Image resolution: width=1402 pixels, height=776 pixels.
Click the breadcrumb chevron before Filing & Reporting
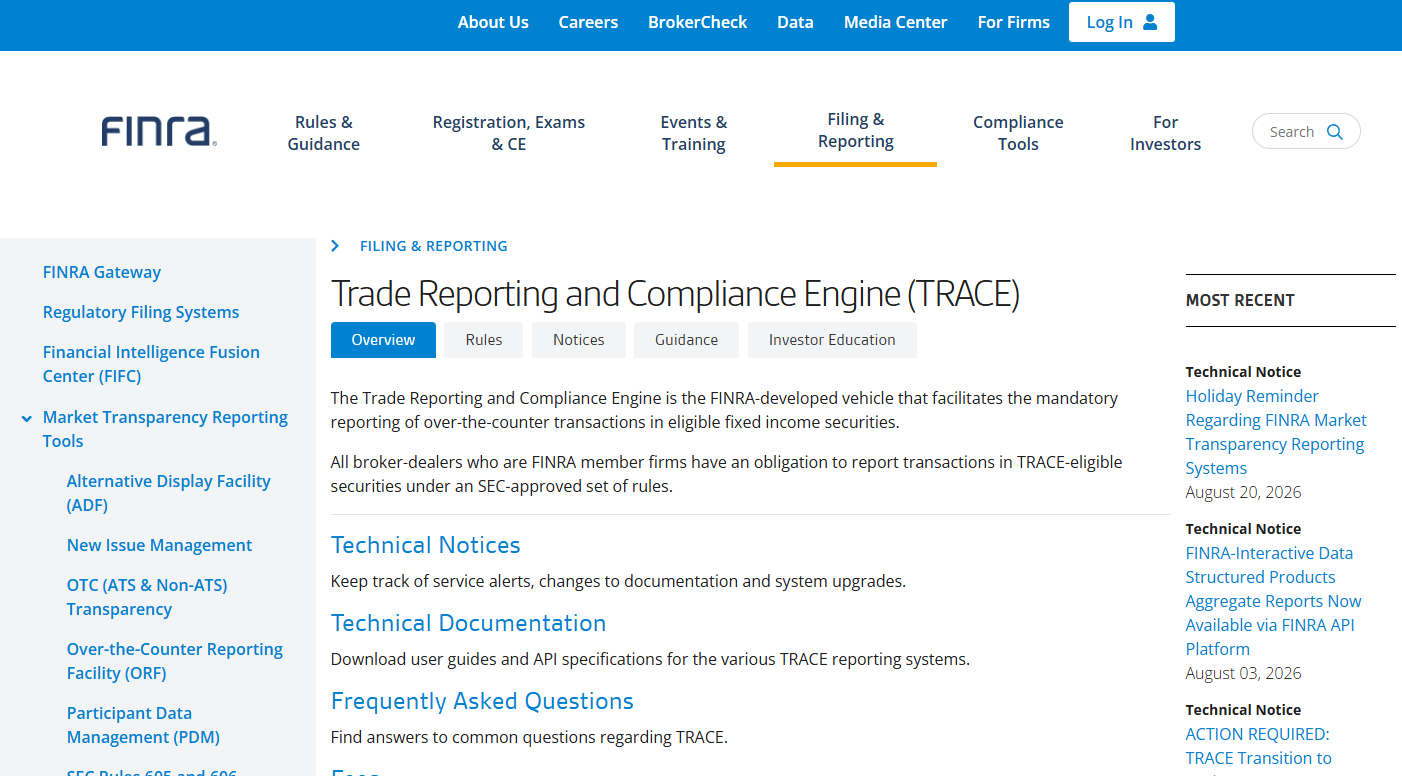[335, 246]
